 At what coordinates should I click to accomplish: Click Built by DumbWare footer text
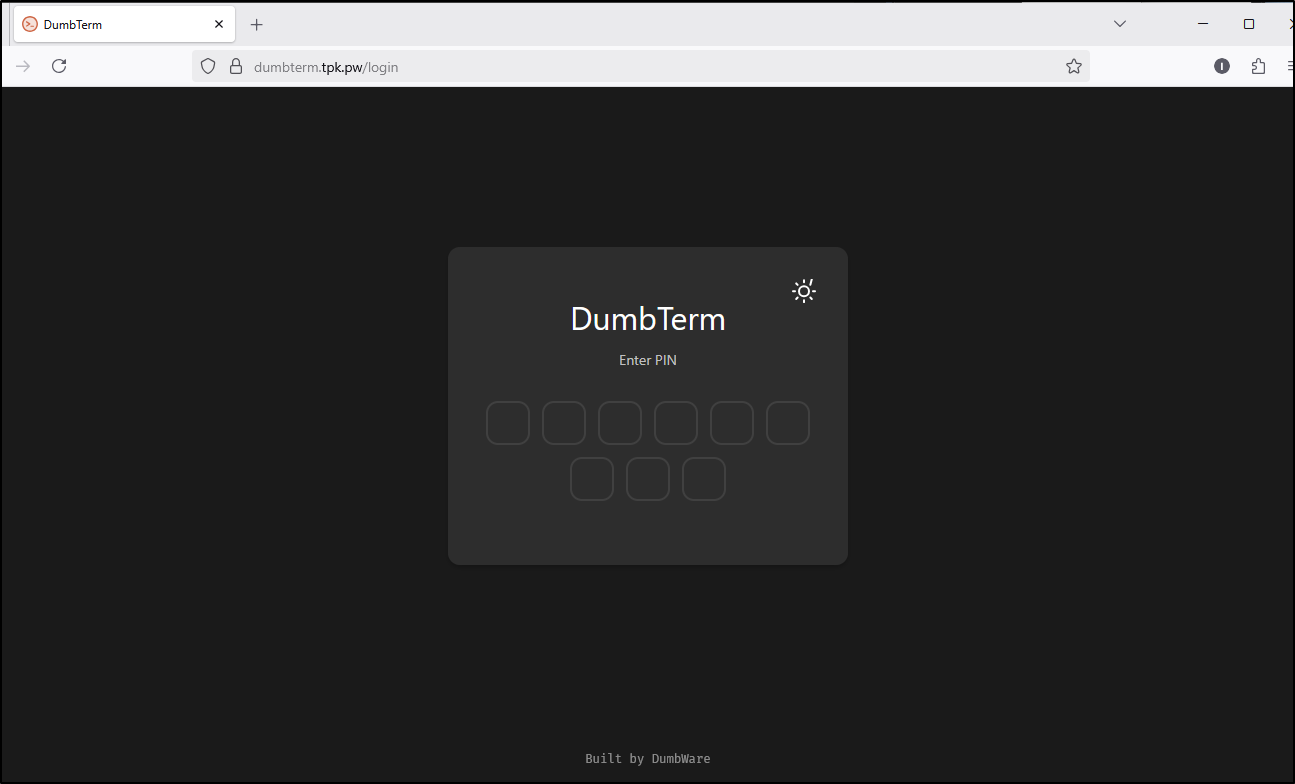648,758
